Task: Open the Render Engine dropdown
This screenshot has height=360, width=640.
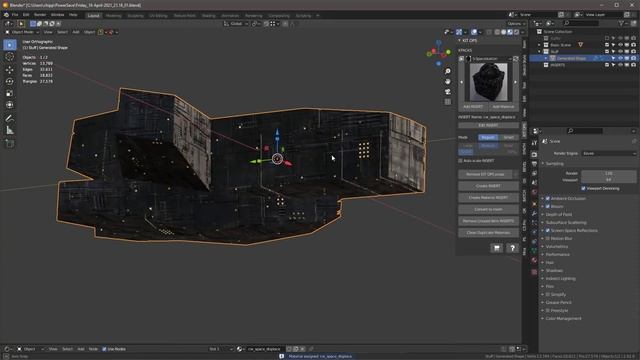Action: point(608,153)
